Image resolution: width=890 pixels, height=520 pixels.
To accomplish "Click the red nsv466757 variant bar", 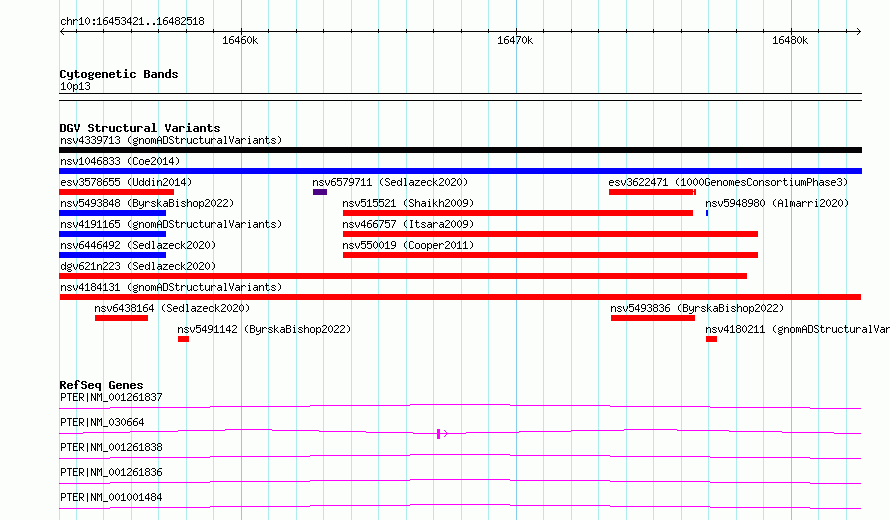I will click(x=551, y=234).
